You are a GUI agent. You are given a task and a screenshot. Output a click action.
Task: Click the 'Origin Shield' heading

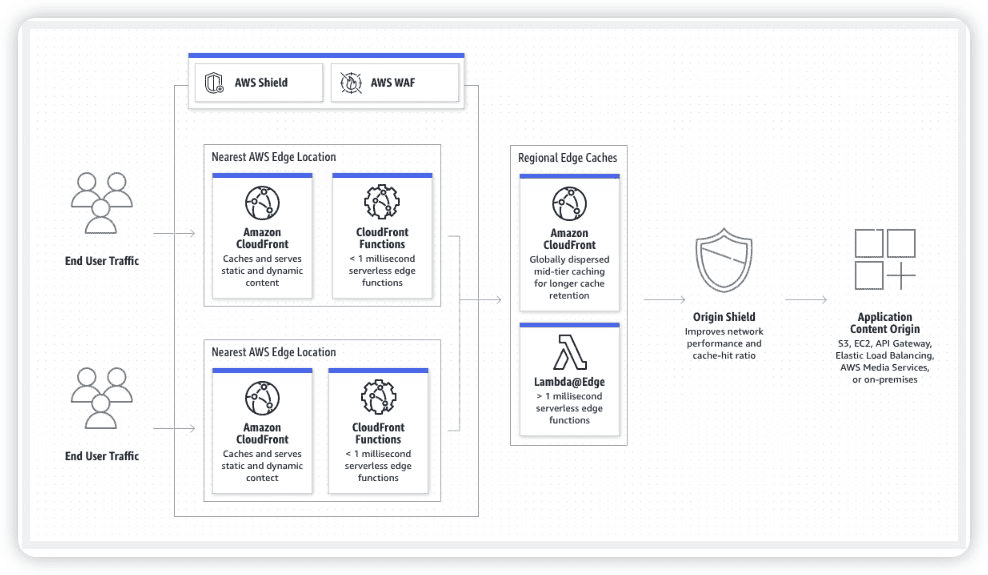[724, 317]
